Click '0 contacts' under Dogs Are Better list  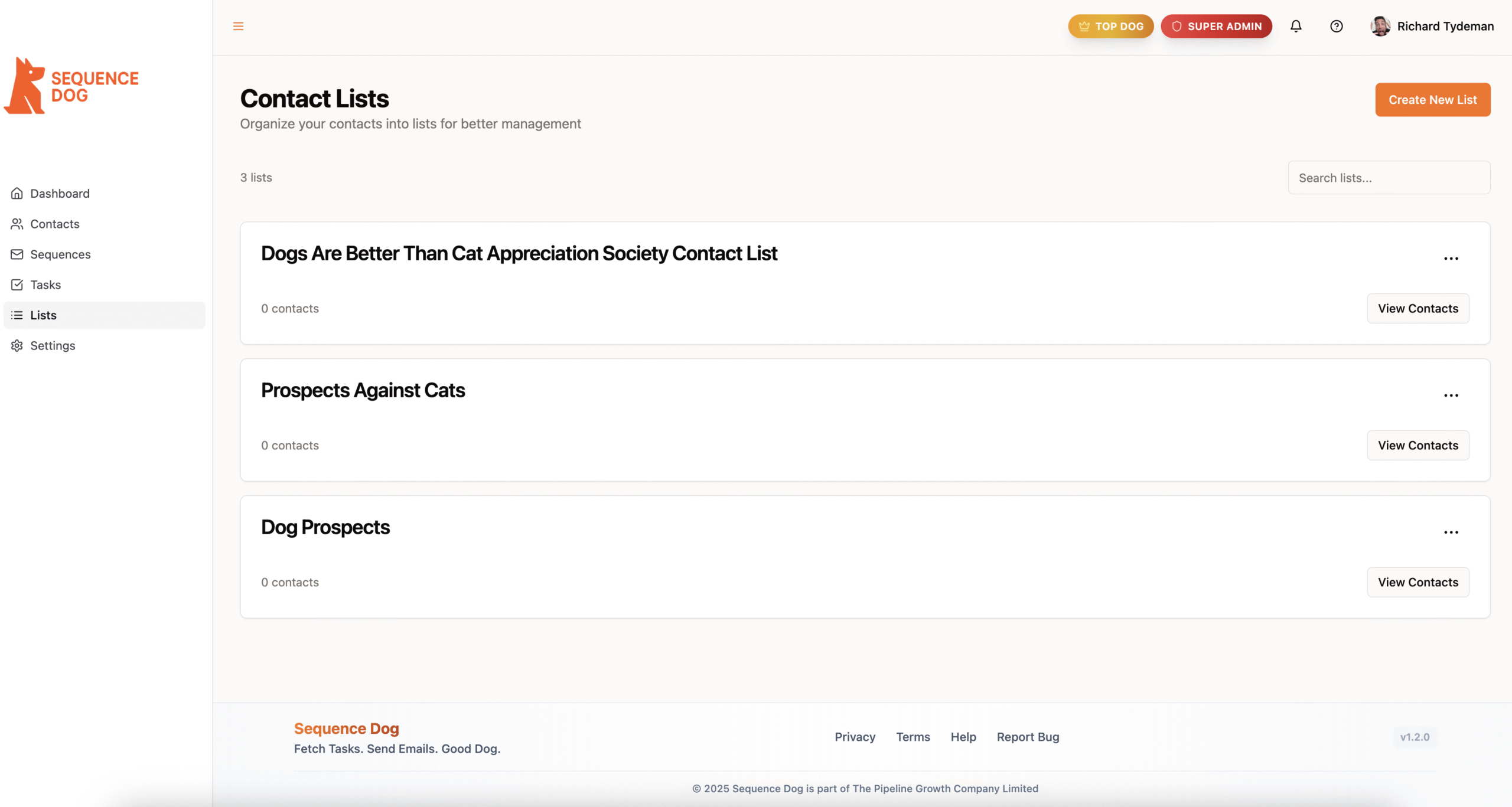(x=290, y=308)
